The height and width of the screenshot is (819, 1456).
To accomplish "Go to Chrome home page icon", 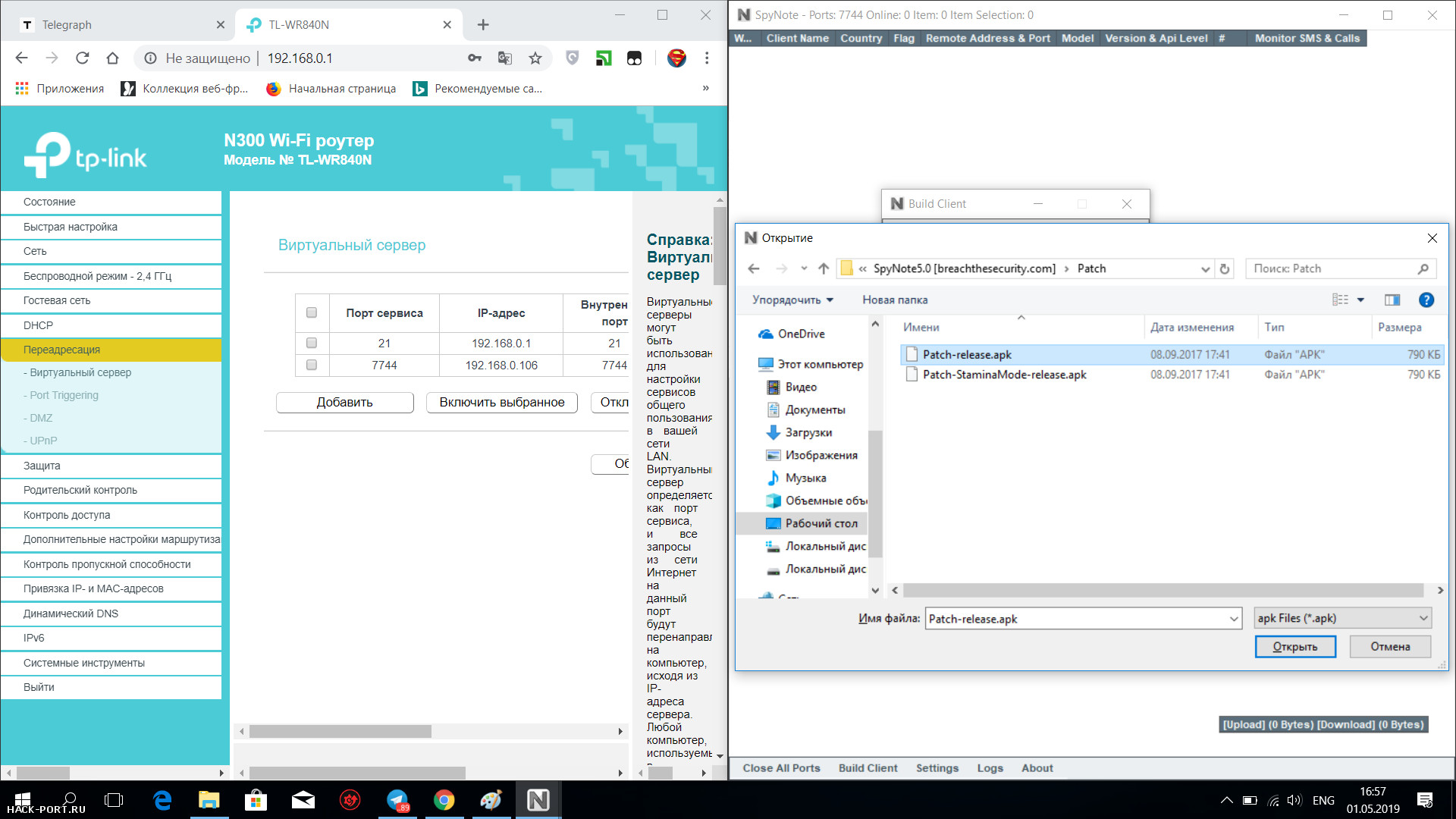I will pyautogui.click(x=112, y=58).
